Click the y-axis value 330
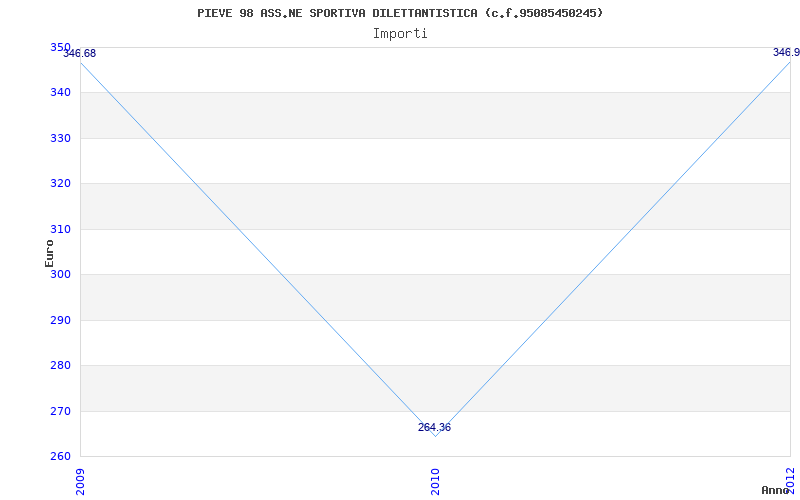The width and height of the screenshot is (800, 500). point(60,138)
